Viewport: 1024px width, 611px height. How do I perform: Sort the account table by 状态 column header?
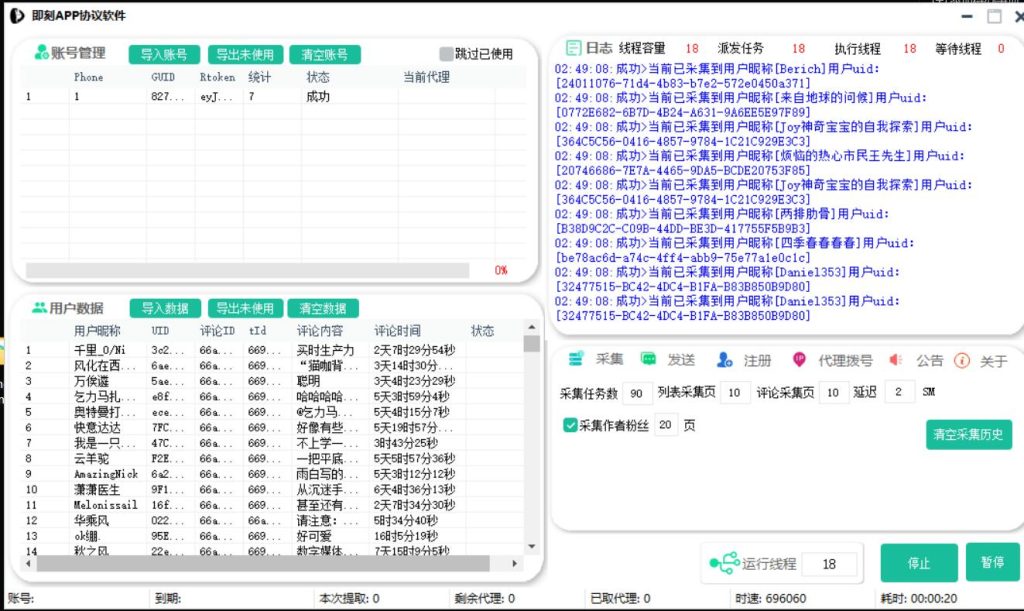pos(318,77)
